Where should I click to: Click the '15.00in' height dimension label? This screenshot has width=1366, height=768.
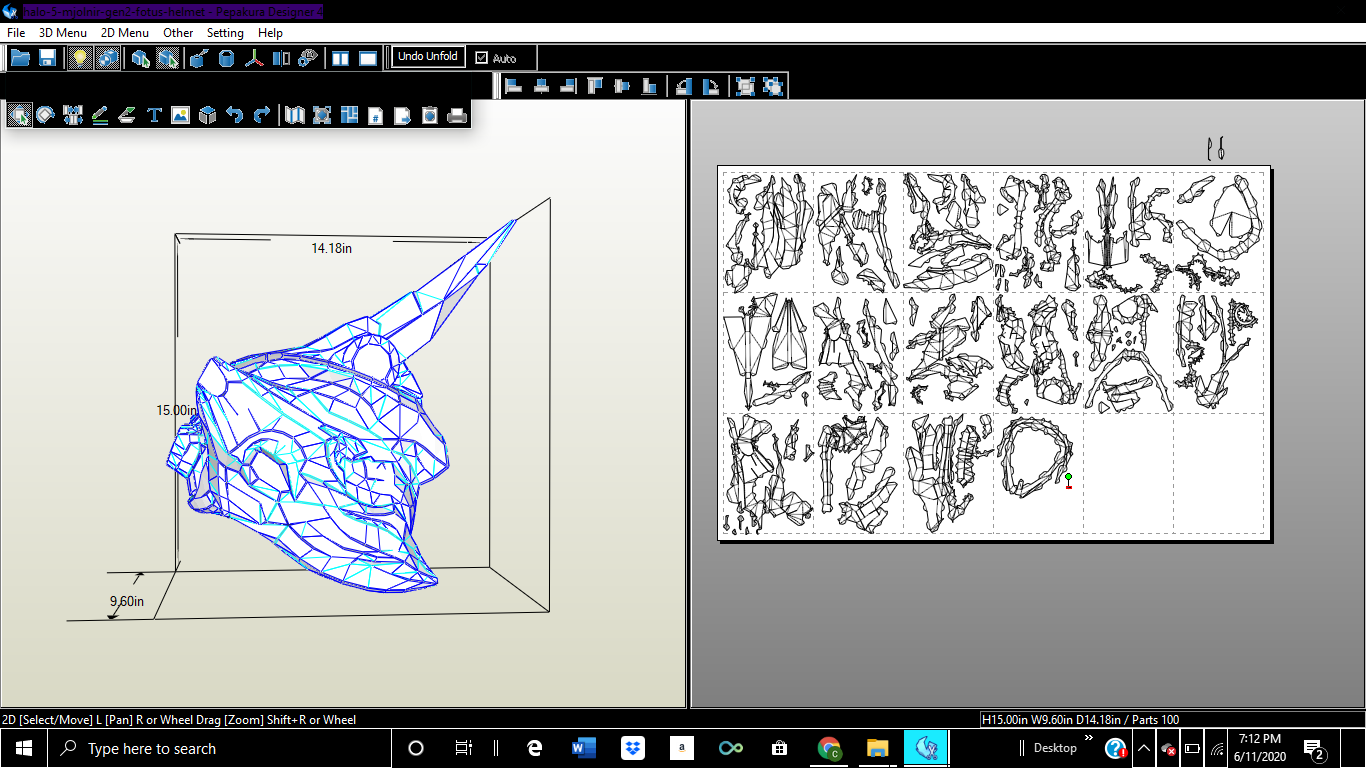point(176,410)
